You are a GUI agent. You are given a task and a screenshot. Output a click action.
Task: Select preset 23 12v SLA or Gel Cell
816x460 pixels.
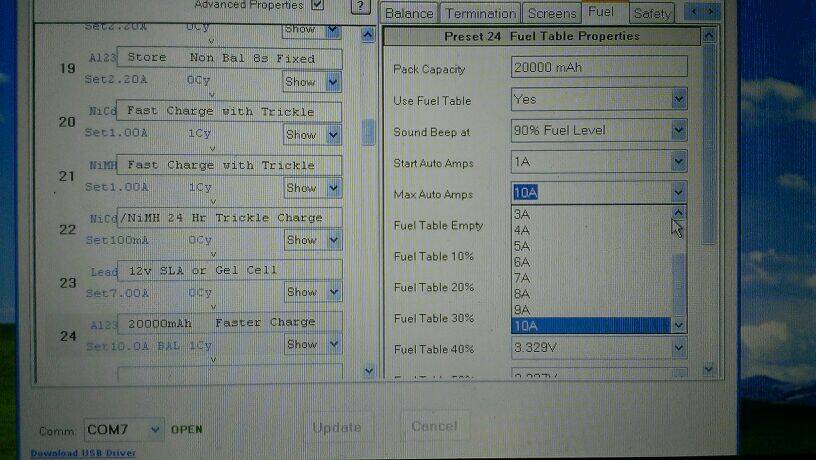click(230, 270)
